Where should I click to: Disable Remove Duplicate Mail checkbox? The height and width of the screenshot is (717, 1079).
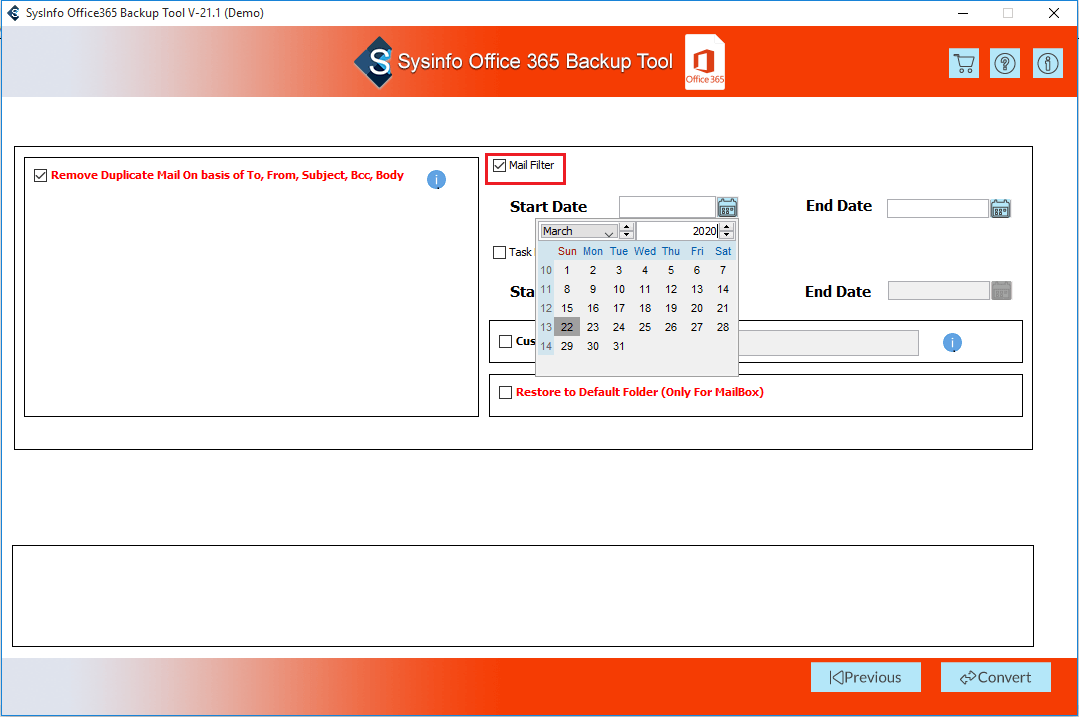tap(41, 175)
